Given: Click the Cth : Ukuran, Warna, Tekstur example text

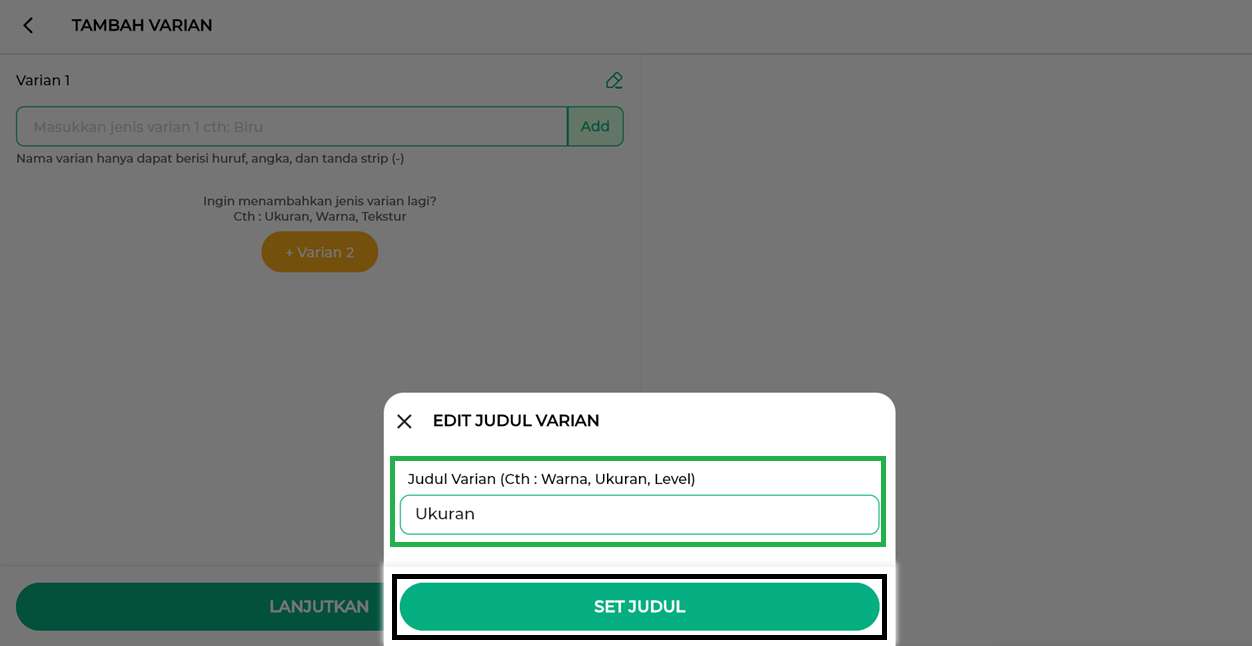Looking at the screenshot, I should point(320,216).
